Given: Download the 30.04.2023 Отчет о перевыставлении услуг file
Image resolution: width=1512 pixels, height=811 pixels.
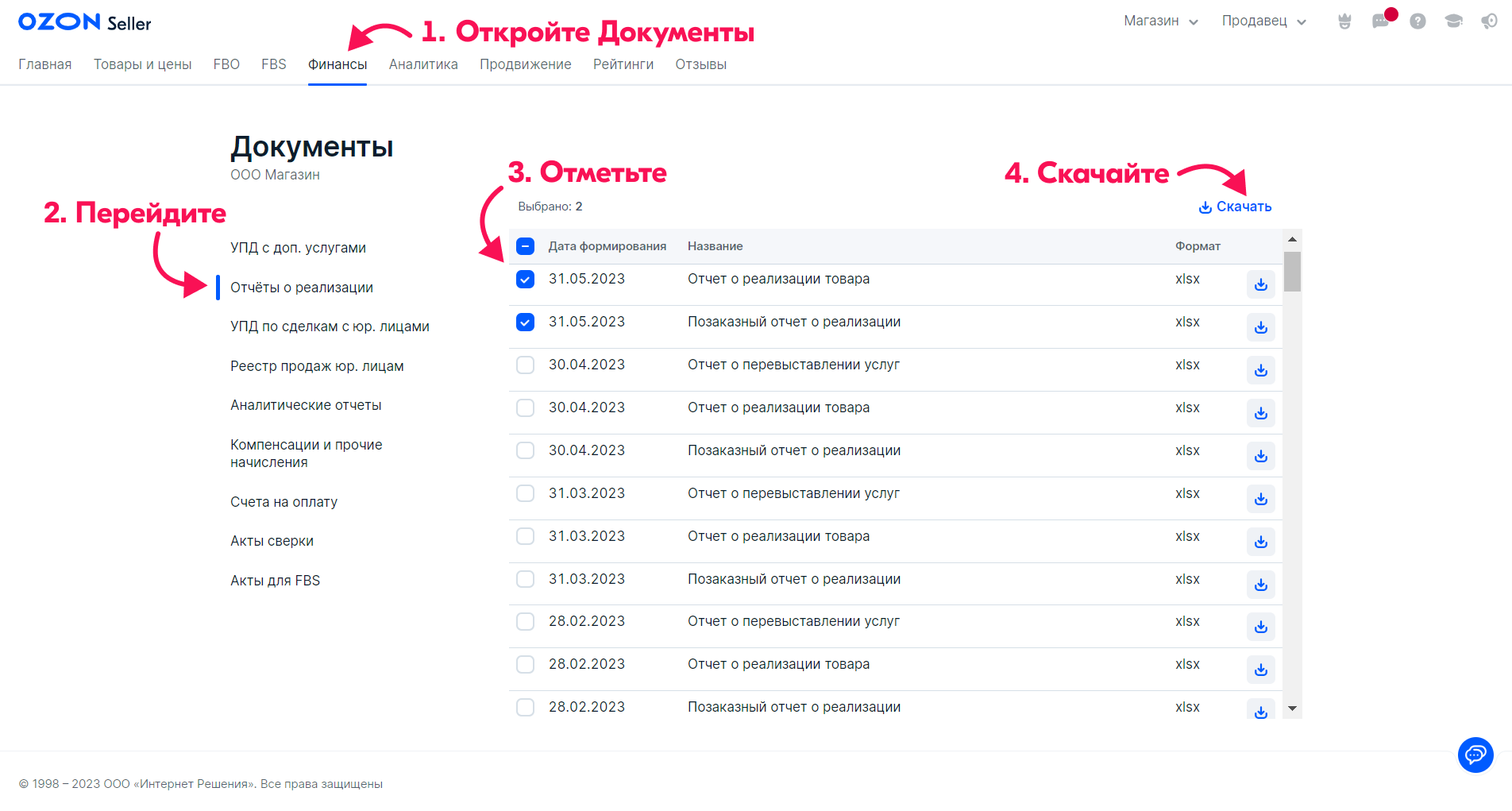Looking at the screenshot, I should click(1260, 370).
